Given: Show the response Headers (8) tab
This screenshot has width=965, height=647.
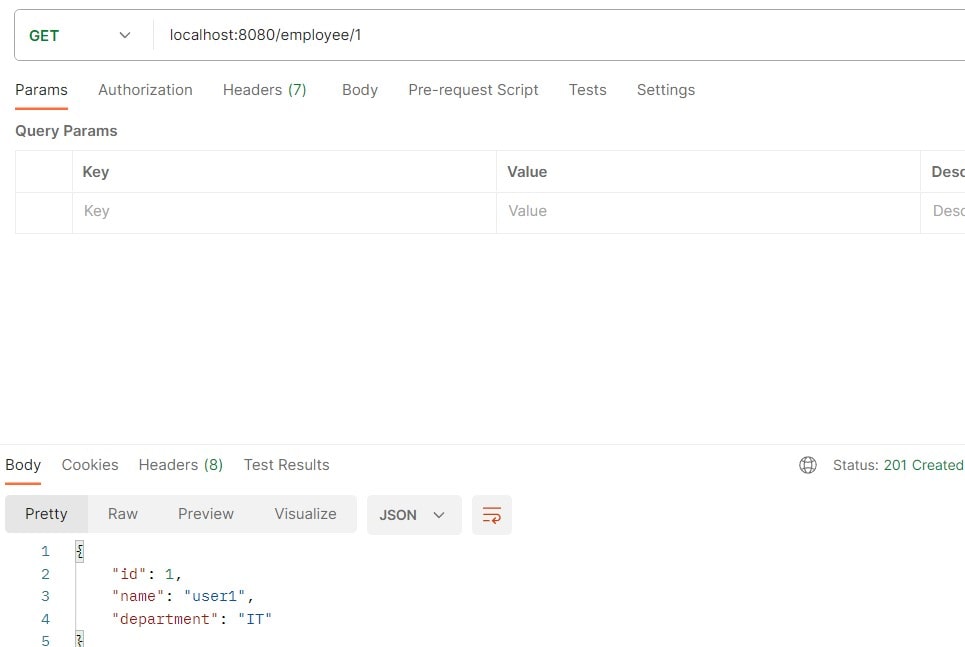Looking at the screenshot, I should [x=180, y=465].
